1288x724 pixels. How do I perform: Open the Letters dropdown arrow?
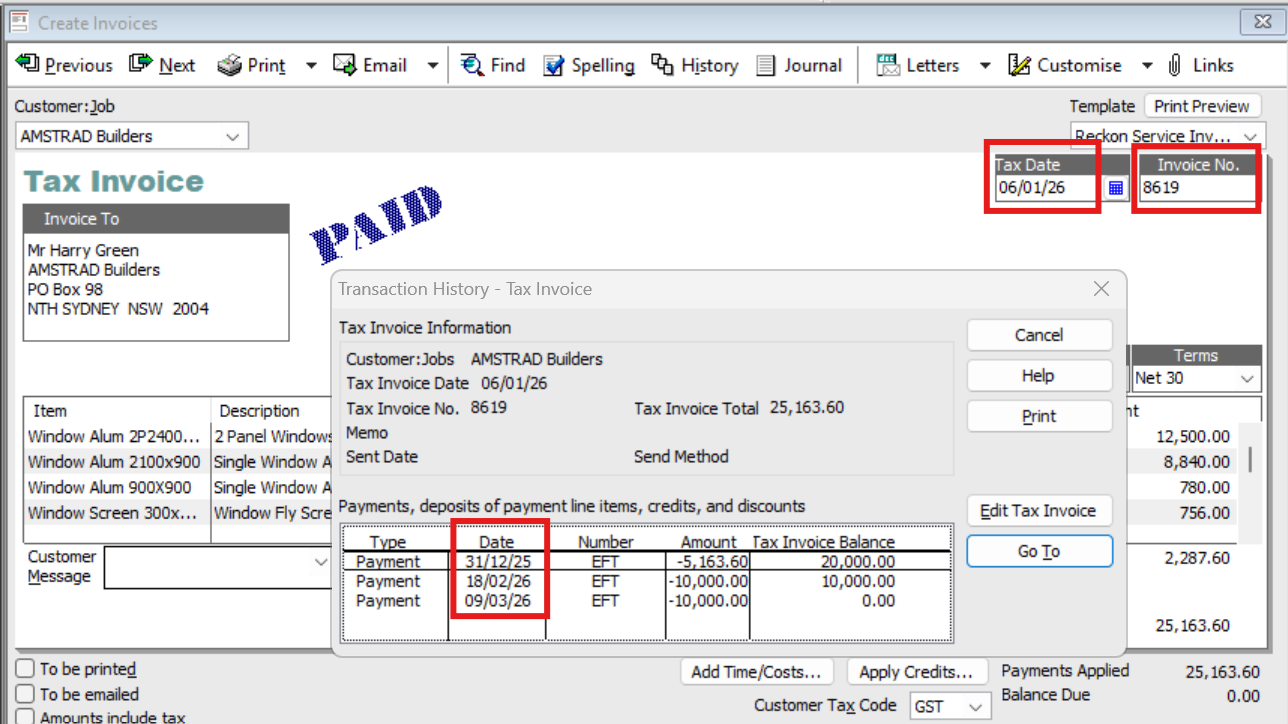(985, 66)
